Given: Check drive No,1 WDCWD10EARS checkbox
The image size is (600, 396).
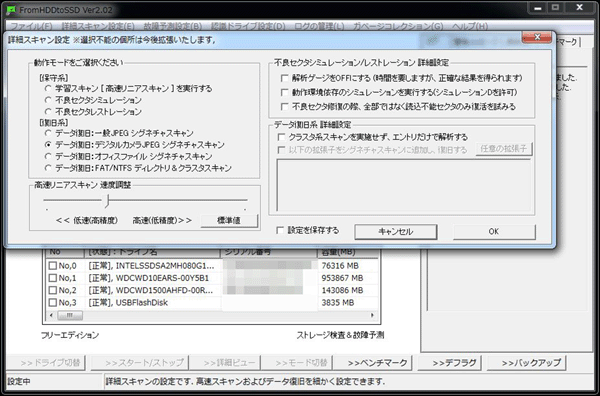Looking at the screenshot, I should point(53,278).
